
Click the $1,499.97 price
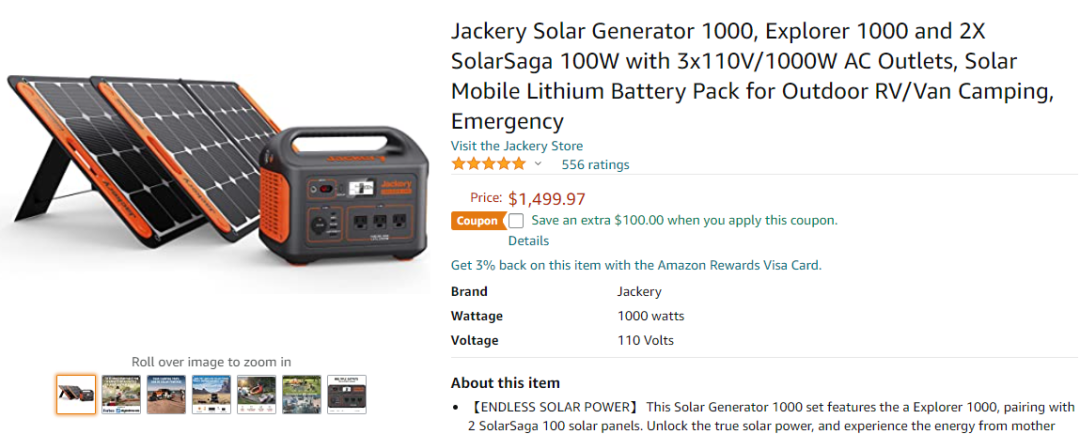547,199
